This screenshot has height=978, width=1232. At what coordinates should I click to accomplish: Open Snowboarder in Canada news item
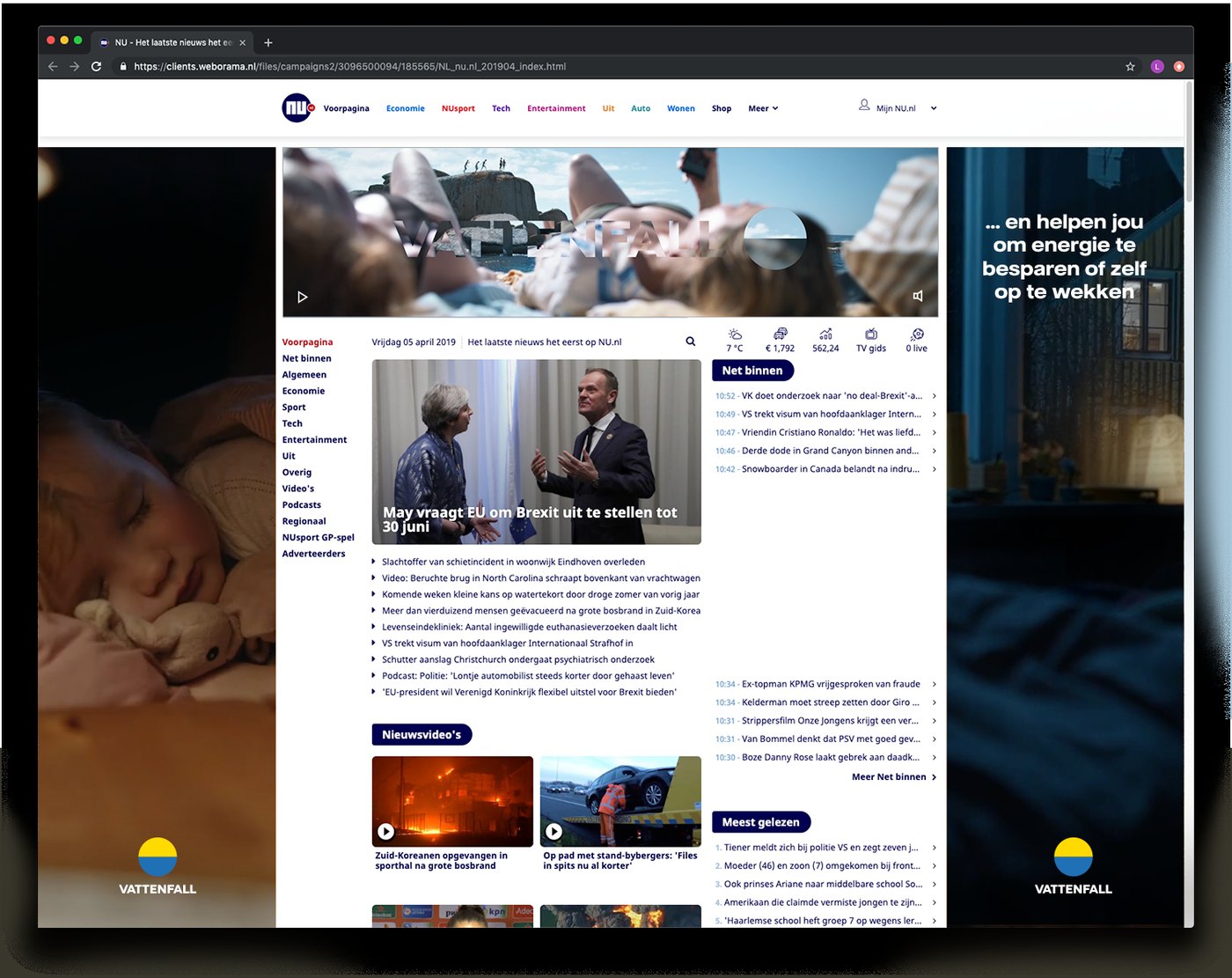point(830,469)
